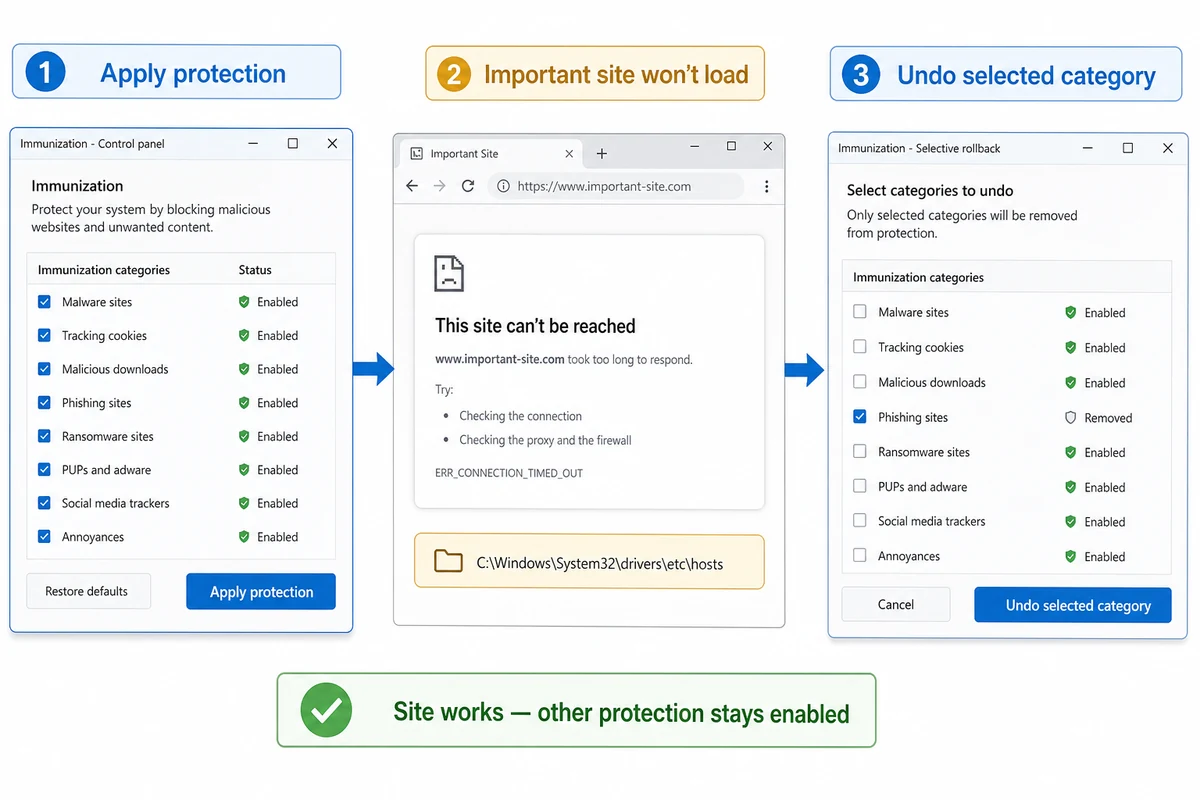Uncheck Tracking cookies in Control panel window

click(x=44, y=336)
